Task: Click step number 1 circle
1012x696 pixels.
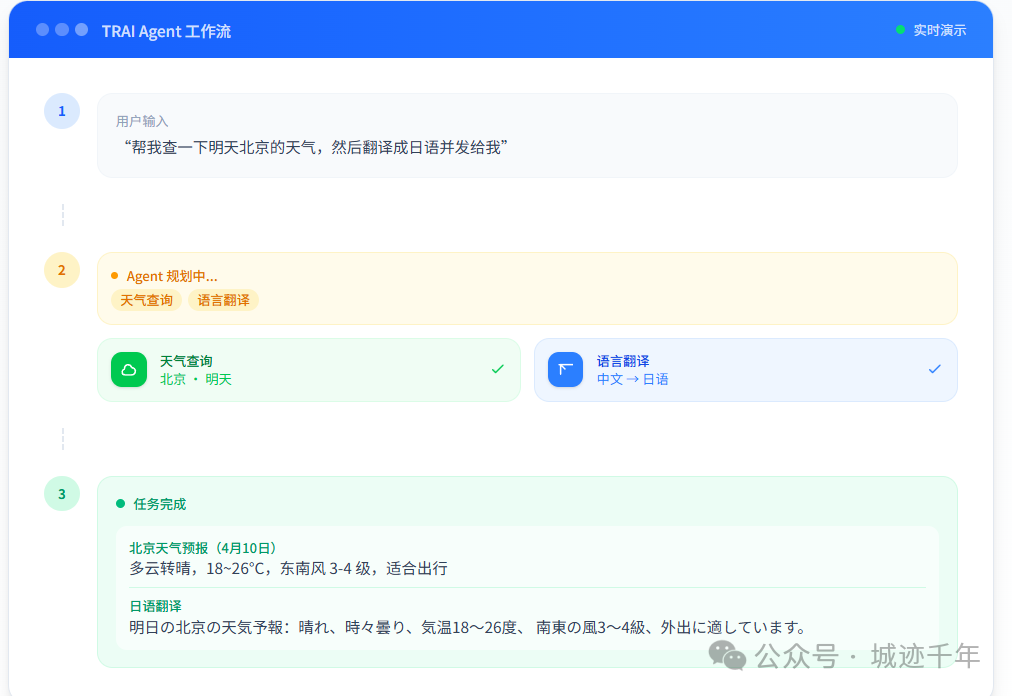Action: coord(62,111)
